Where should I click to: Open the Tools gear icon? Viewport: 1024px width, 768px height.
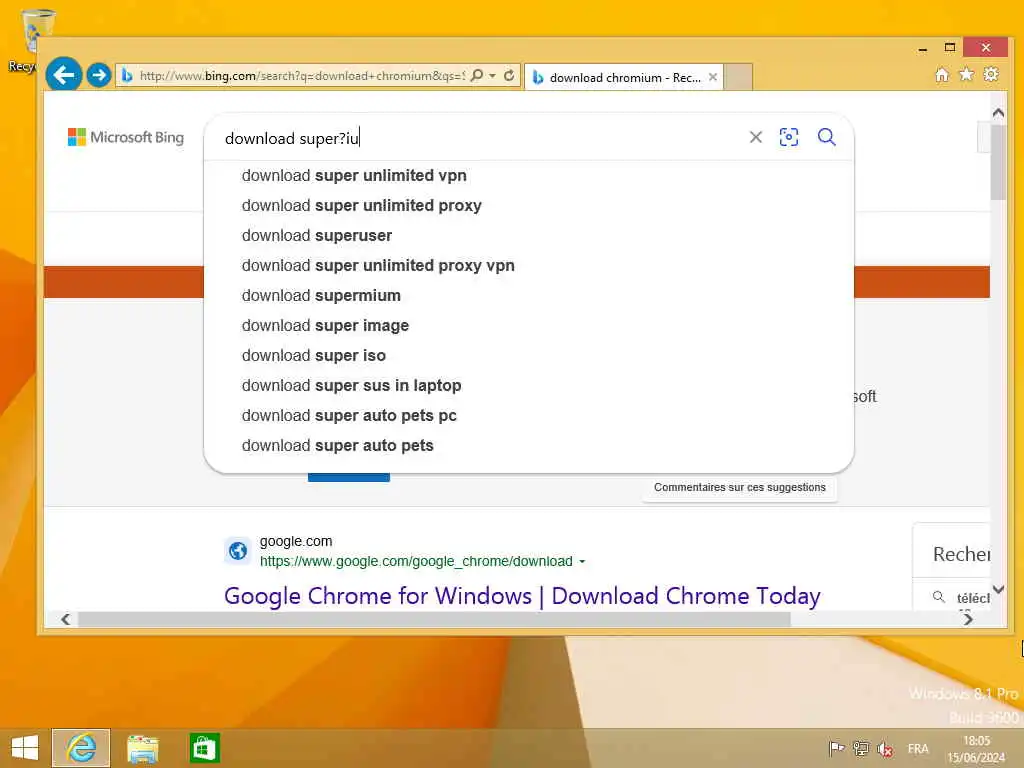click(991, 74)
